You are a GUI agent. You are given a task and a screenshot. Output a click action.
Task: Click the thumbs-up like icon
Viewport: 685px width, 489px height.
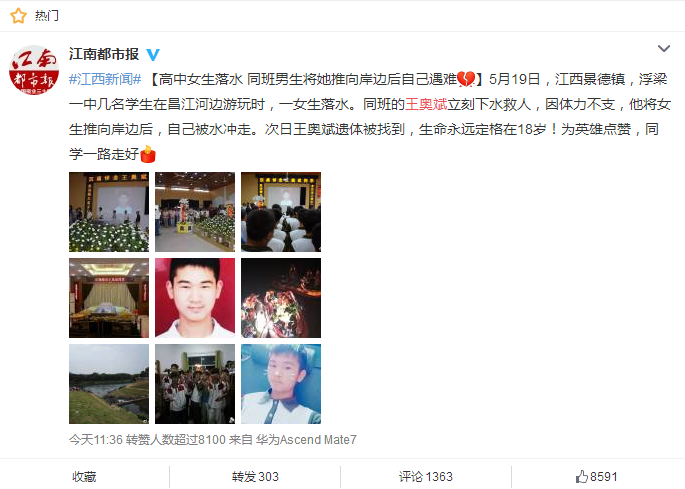pyautogui.click(x=581, y=476)
